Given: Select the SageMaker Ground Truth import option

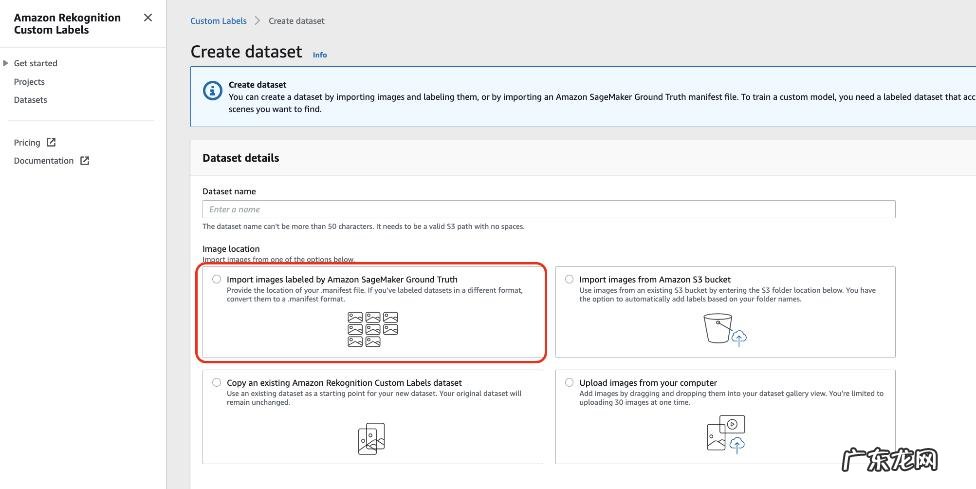Looking at the screenshot, I should click(x=217, y=280).
